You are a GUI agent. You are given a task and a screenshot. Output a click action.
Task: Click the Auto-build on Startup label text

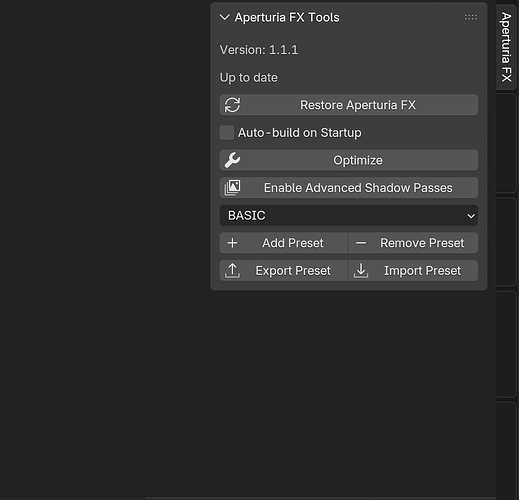click(299, 133)
